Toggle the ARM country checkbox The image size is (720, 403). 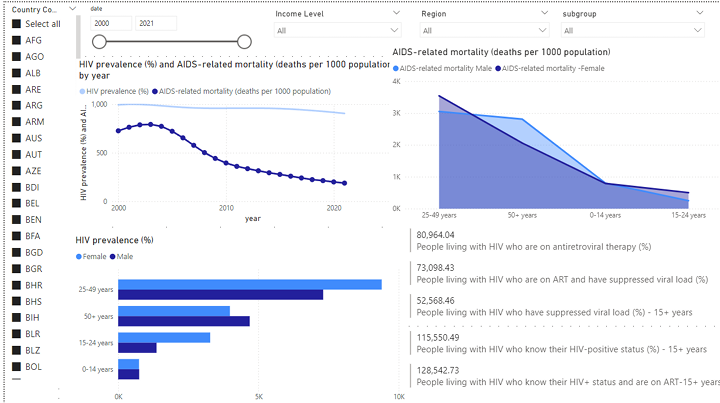coord(17,122)
